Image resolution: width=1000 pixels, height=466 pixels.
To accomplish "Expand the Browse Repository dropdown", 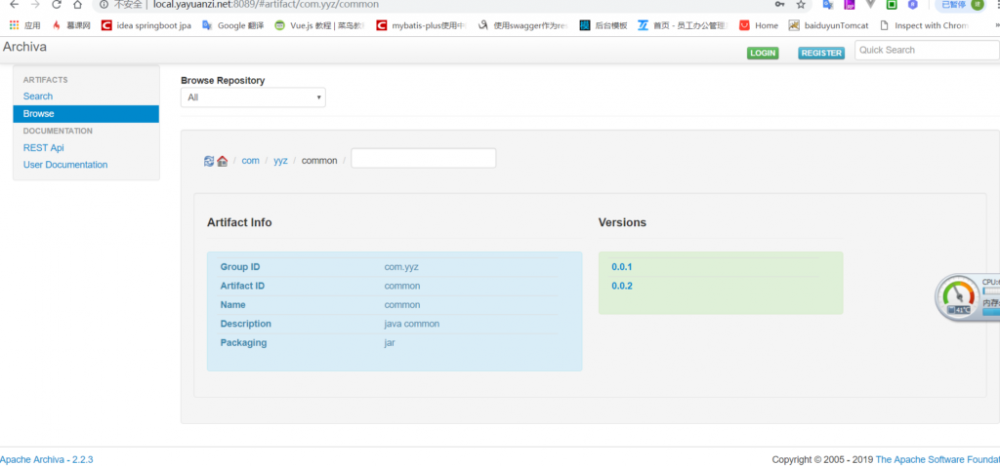I will click(x=253, y=98).
